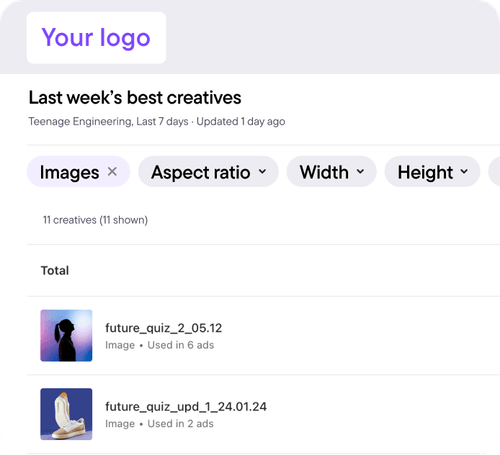The width and height of the screenshot is (500, 455).
Task: Click the 'Last week's best creatives' title
Action: tap(135, 98)
